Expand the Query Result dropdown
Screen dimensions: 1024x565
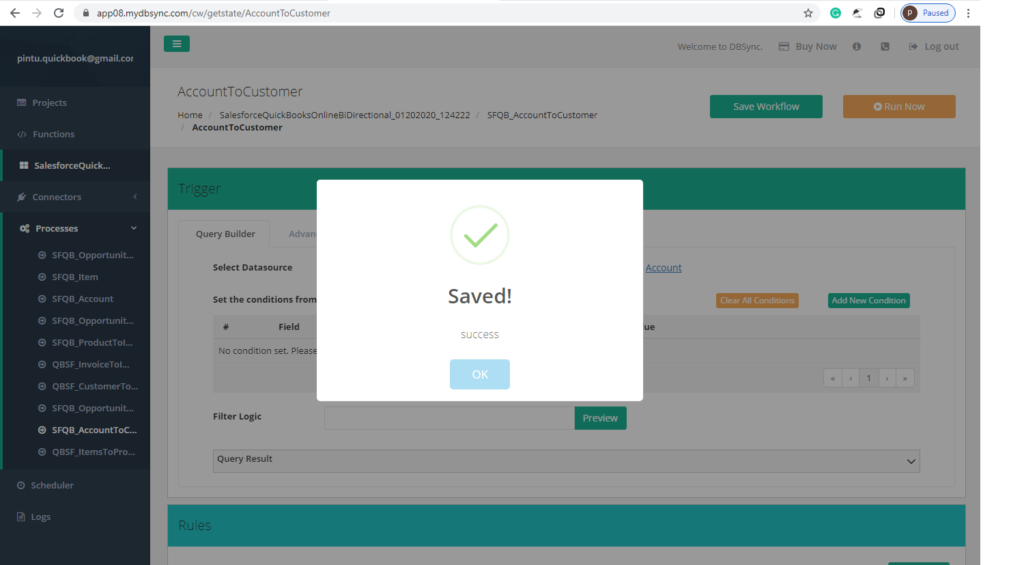click(x=566, y=461)
